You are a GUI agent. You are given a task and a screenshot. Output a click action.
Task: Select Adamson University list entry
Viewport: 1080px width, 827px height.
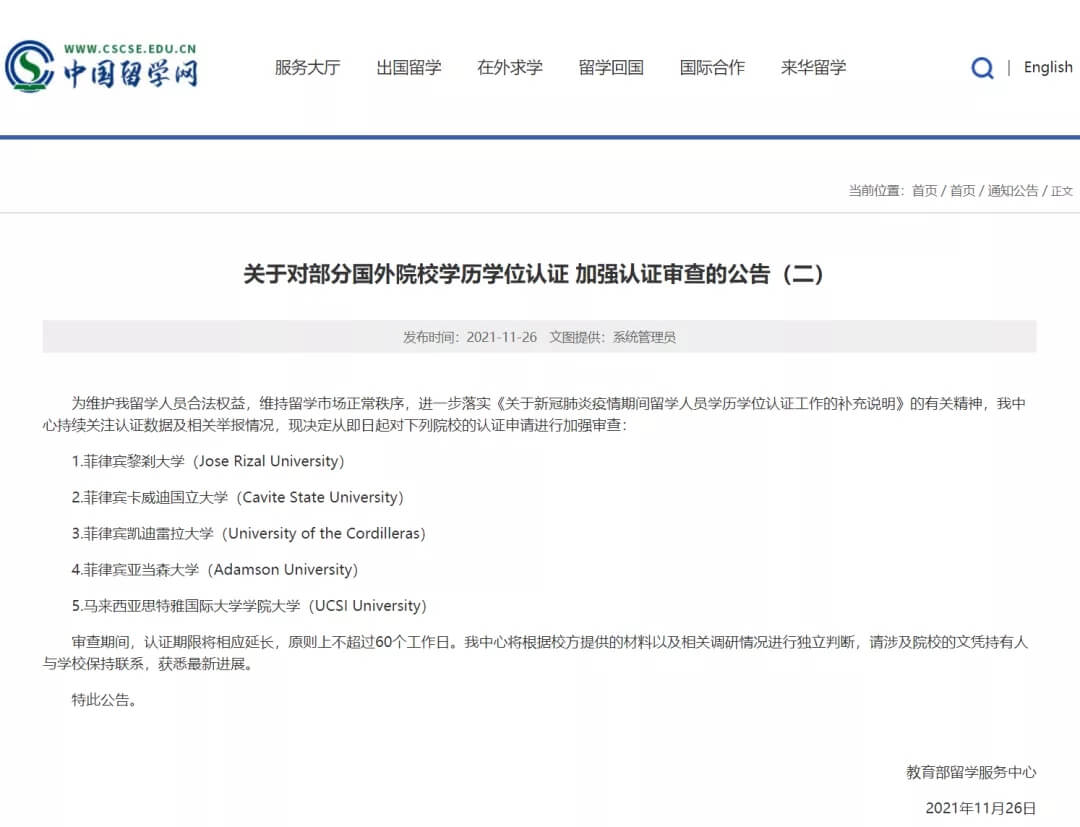(x=215, y=569)
